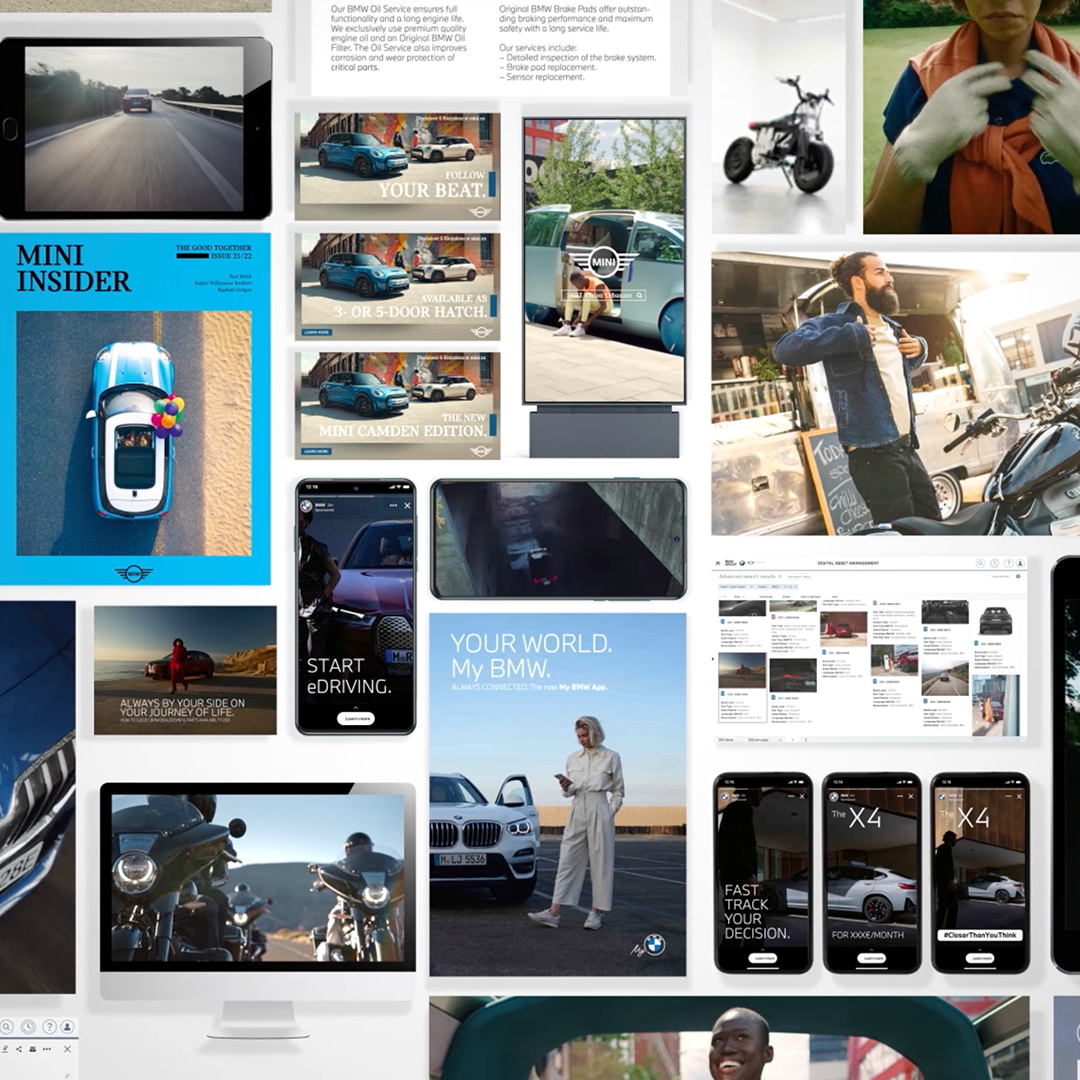Close the #CloserThanYouThink X4 story
This screenshot has width=1080, height=1080.
(x=1019, y=796)
